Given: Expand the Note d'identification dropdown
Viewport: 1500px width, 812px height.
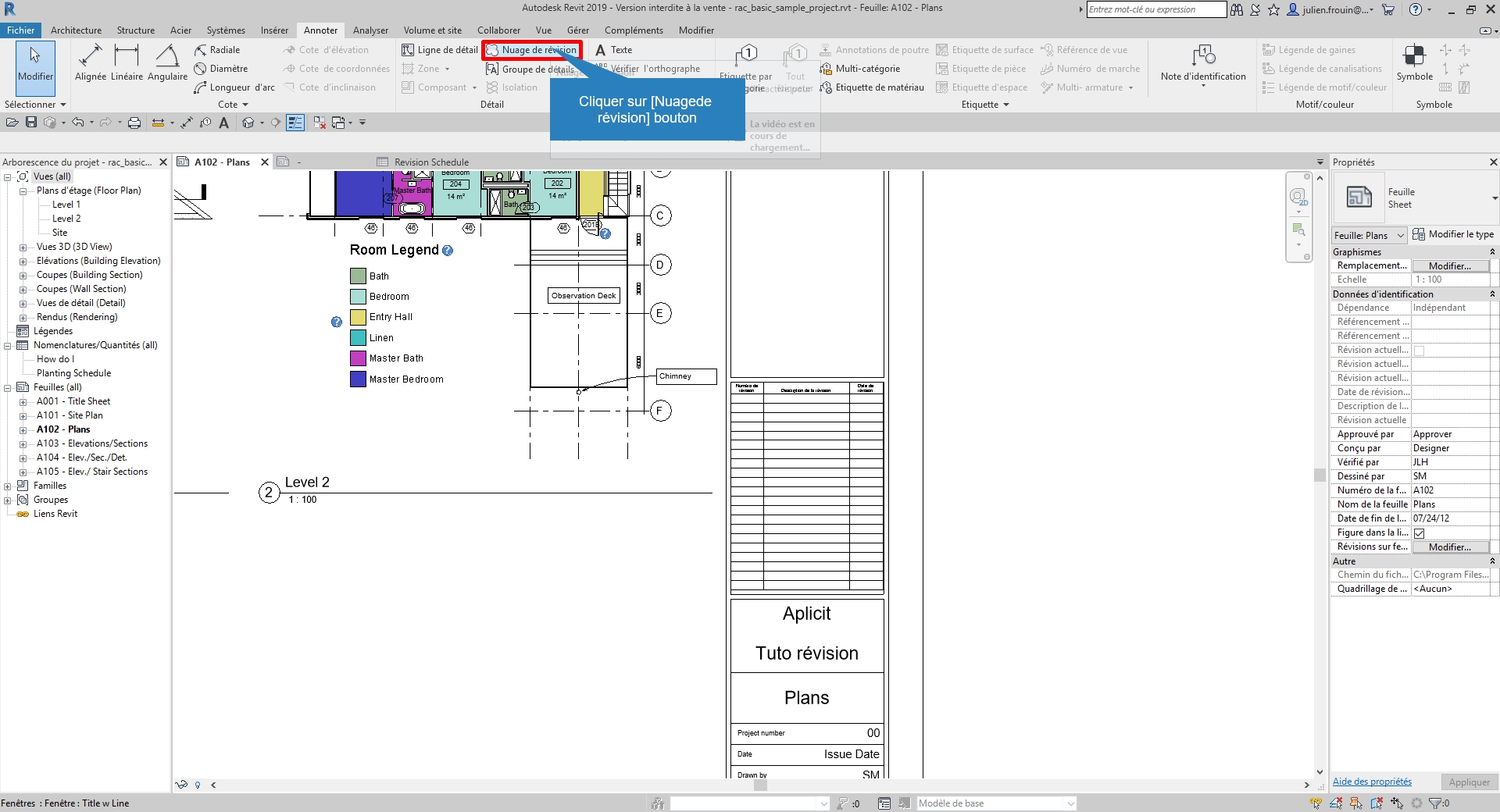Looking at the screenshot, I should 1203,85.
